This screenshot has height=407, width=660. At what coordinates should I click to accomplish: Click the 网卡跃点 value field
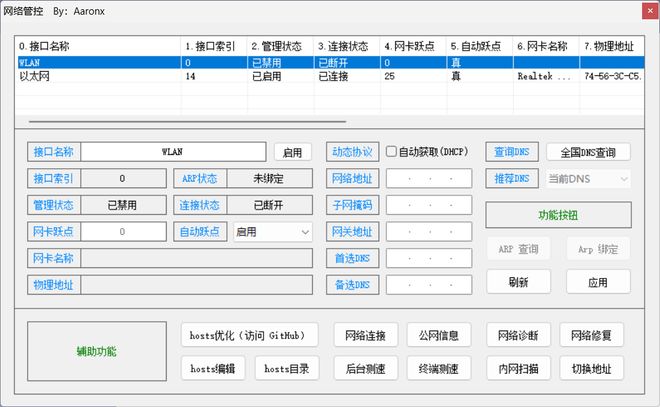coord(123,232)
